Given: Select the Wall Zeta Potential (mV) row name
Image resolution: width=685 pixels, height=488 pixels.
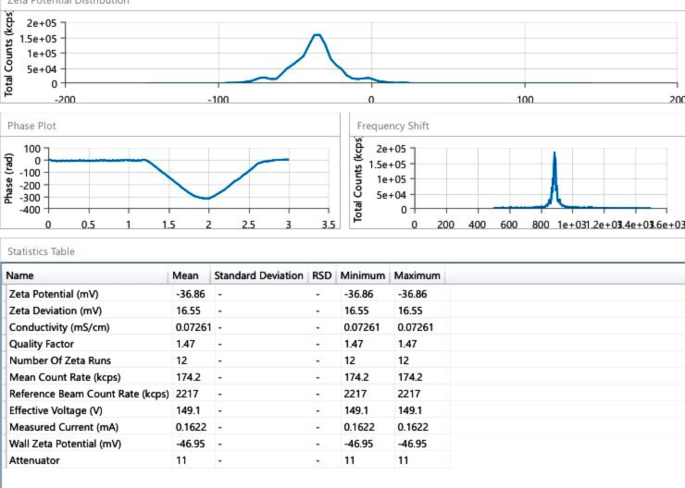Looking at the screenshot, I should click(65, 443).
